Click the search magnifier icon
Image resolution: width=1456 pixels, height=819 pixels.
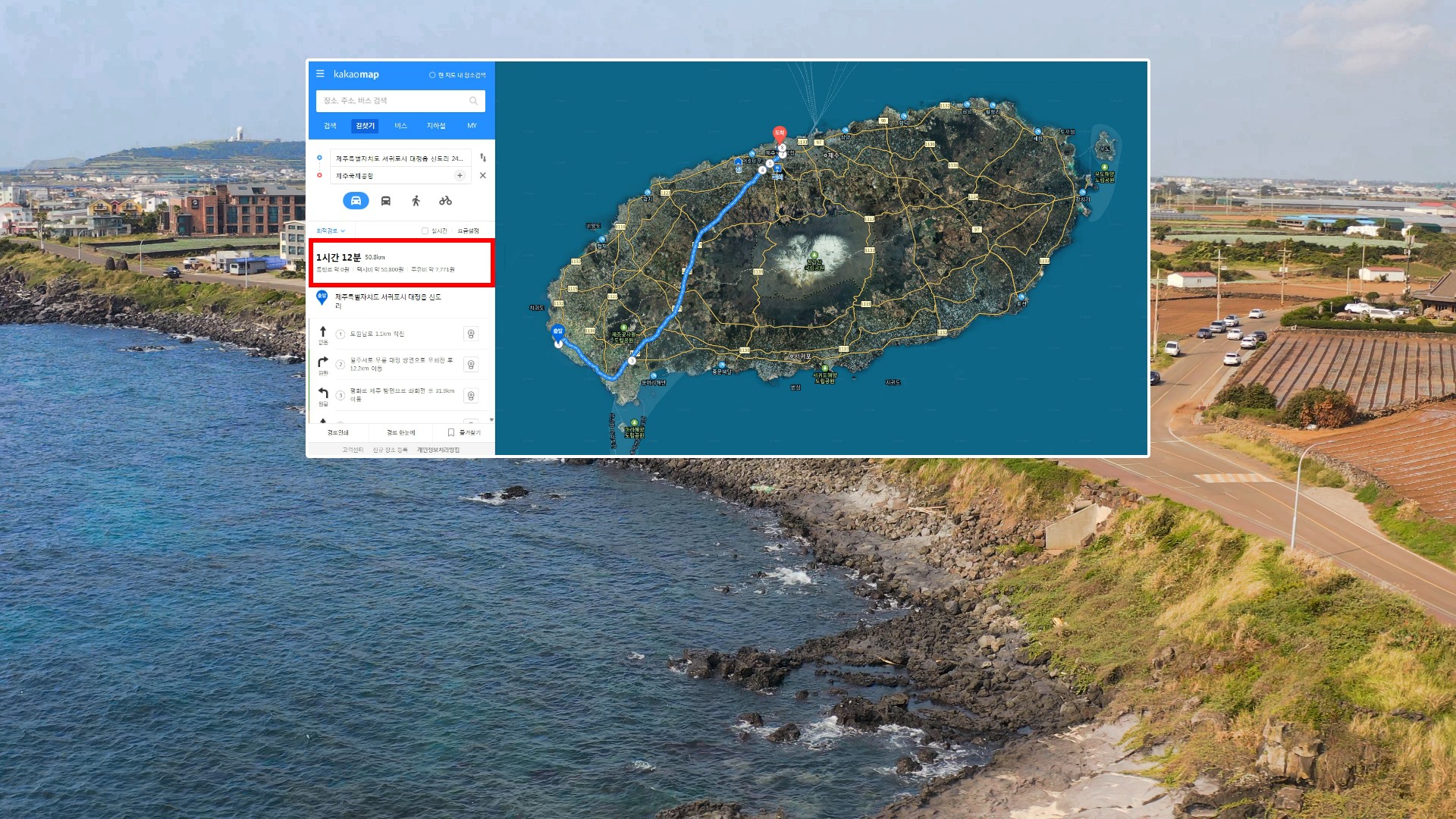pos(473,101)
